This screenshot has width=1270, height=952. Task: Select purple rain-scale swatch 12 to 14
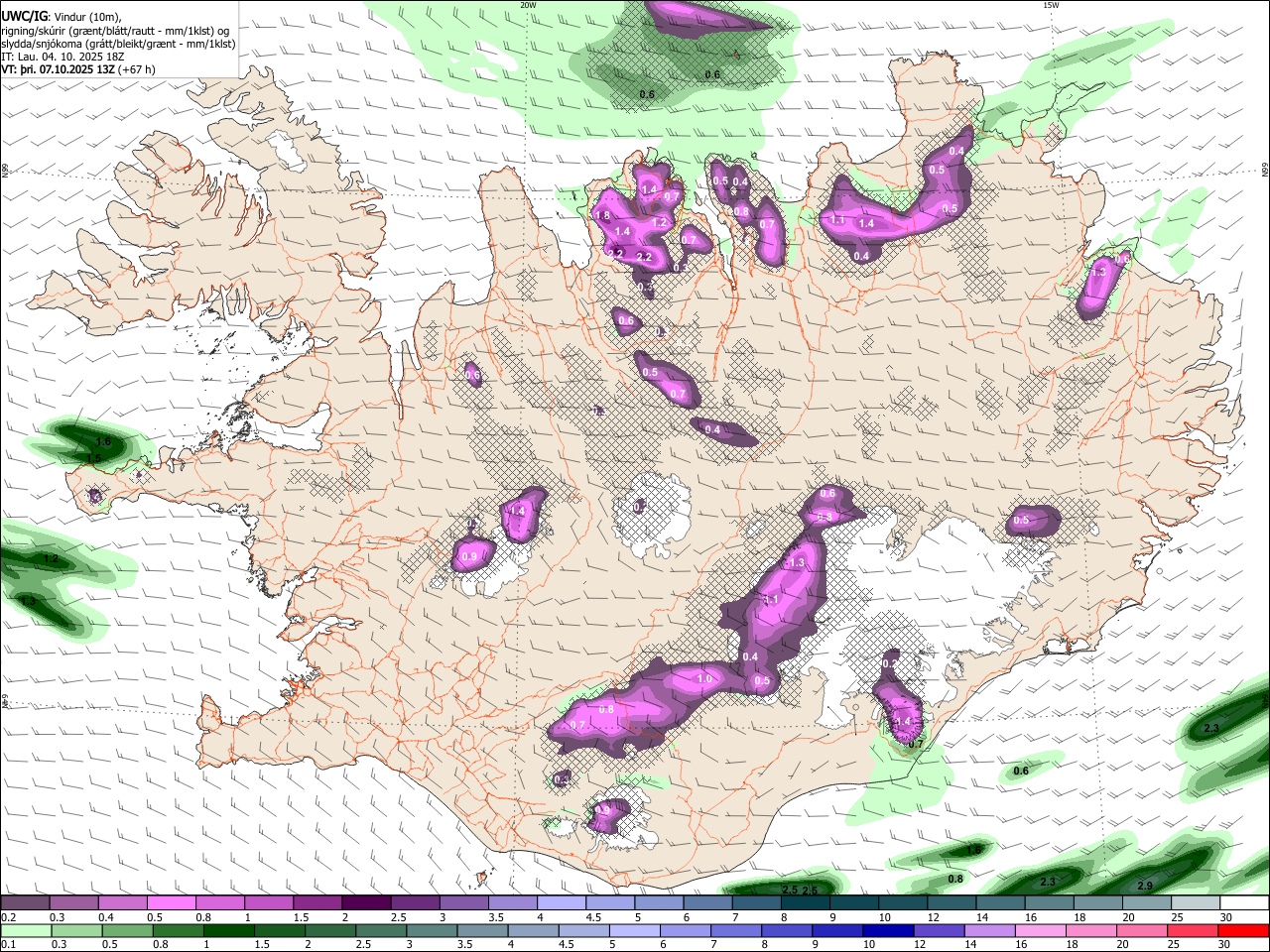[940, 930]
